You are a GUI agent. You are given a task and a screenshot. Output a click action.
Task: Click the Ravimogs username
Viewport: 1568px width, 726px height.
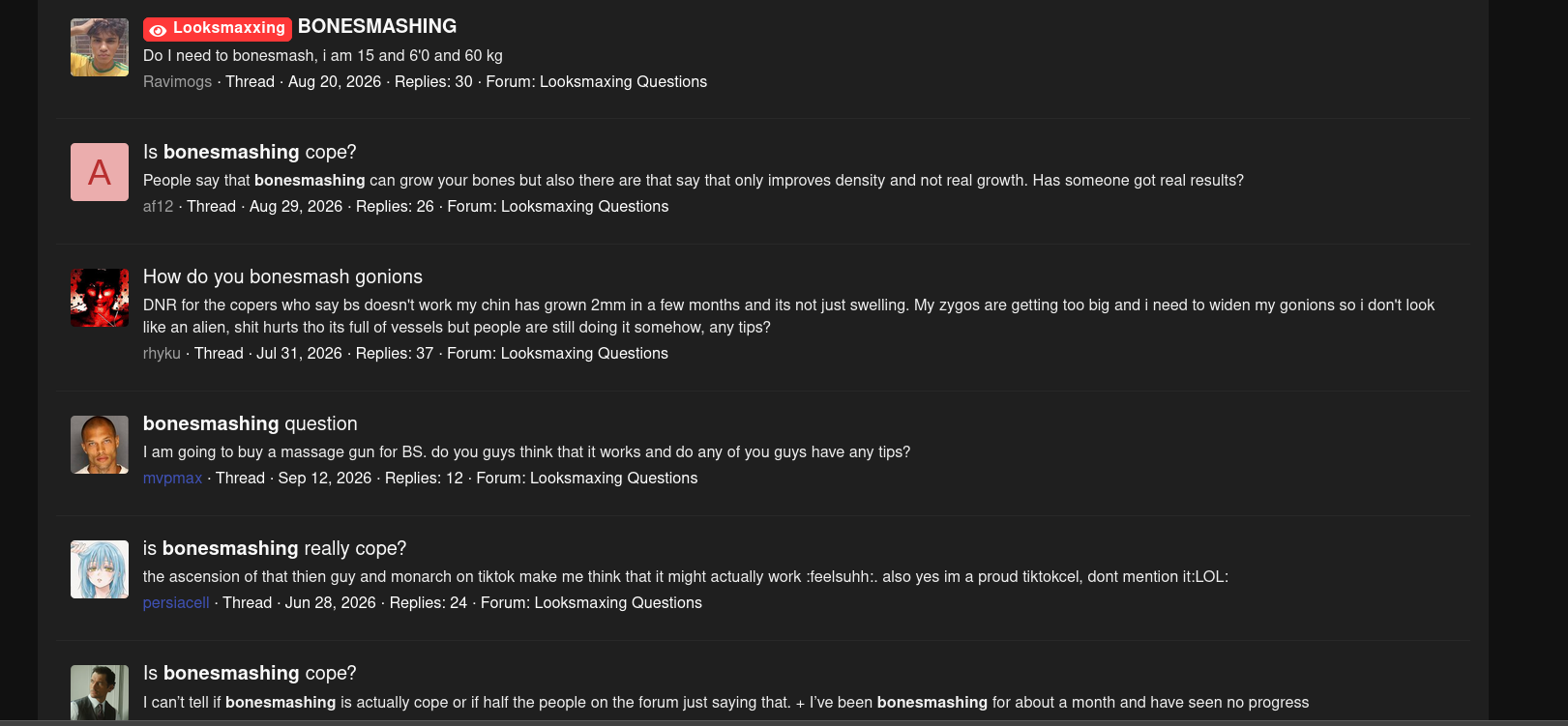point(177,81)
